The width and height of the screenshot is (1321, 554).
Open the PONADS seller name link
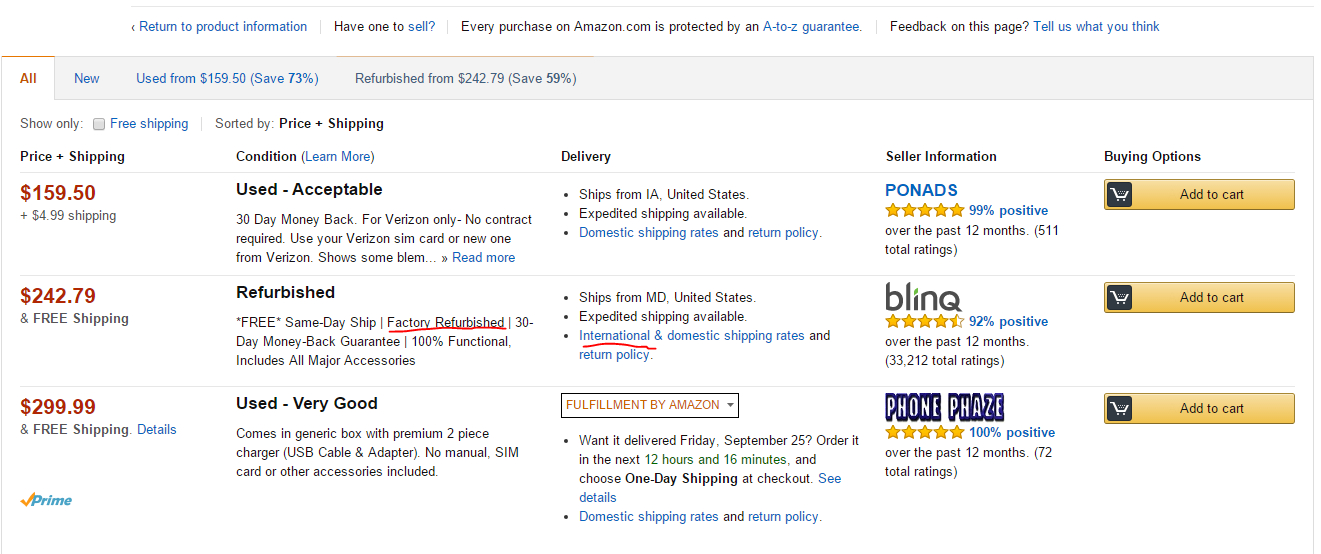pos(921,190)
